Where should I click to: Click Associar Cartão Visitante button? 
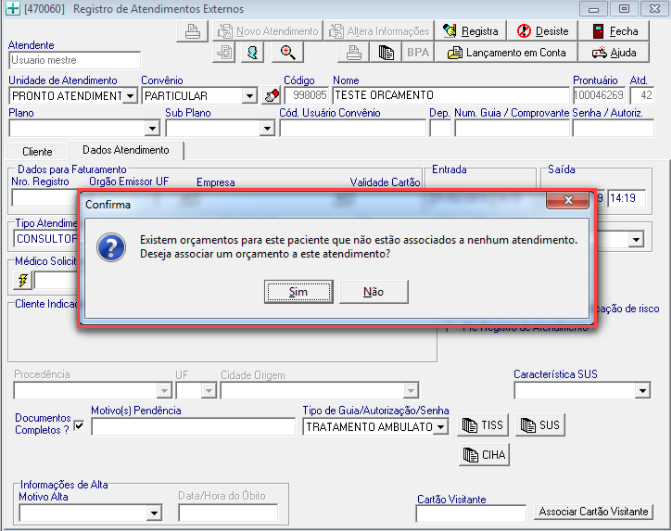point(593,511)
